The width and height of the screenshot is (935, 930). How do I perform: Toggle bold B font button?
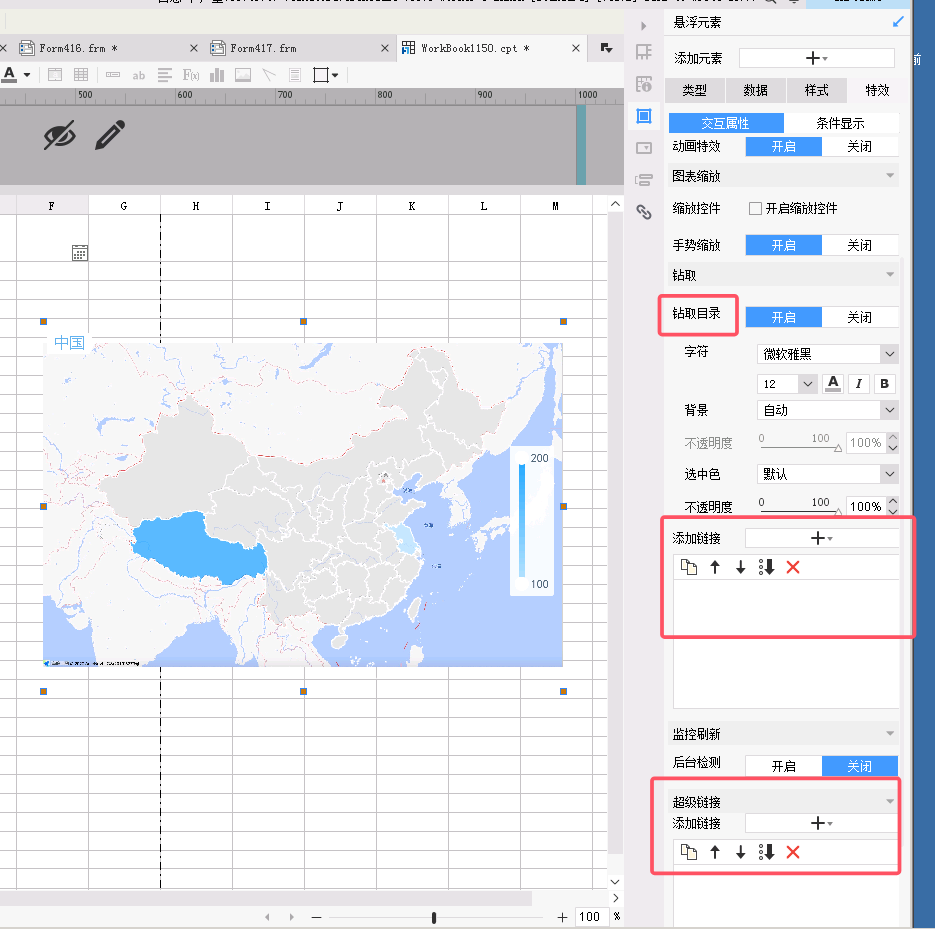pos(884,384)
